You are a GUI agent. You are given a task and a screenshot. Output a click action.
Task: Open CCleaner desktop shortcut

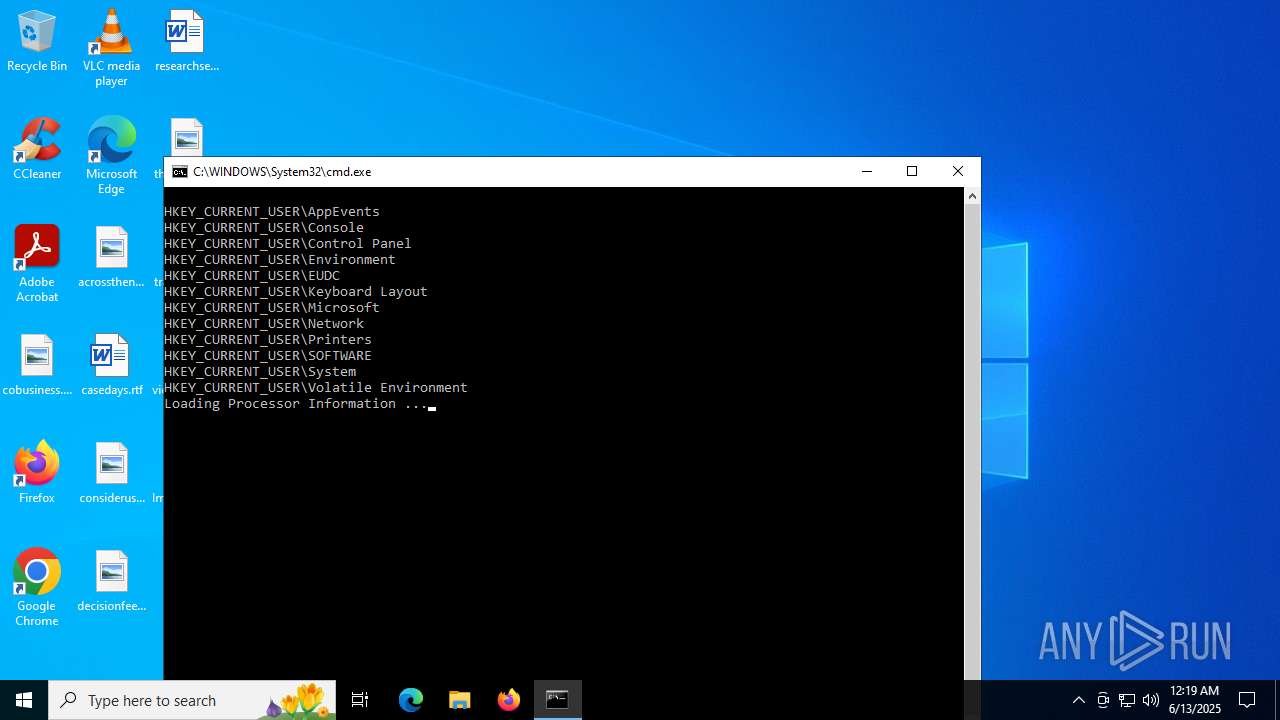(x=37, y=149)
